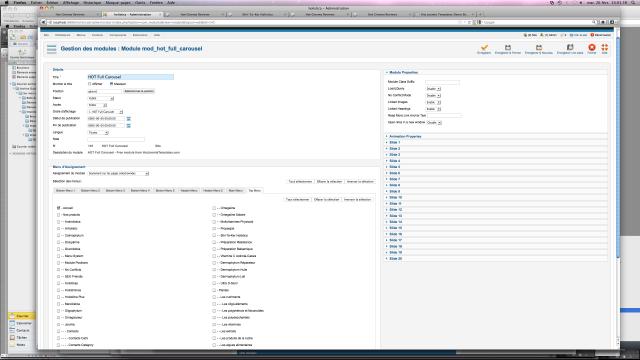The height and width of the screenshot is (360, 640).
Task: Click the red Fermer close icon
Action: point(591,47)
